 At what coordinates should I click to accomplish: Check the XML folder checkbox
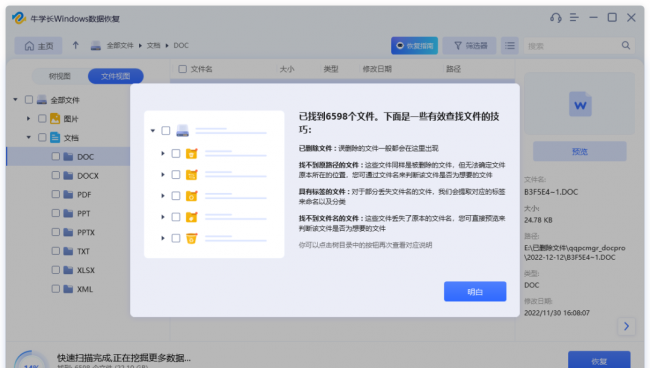coord(56,289)
